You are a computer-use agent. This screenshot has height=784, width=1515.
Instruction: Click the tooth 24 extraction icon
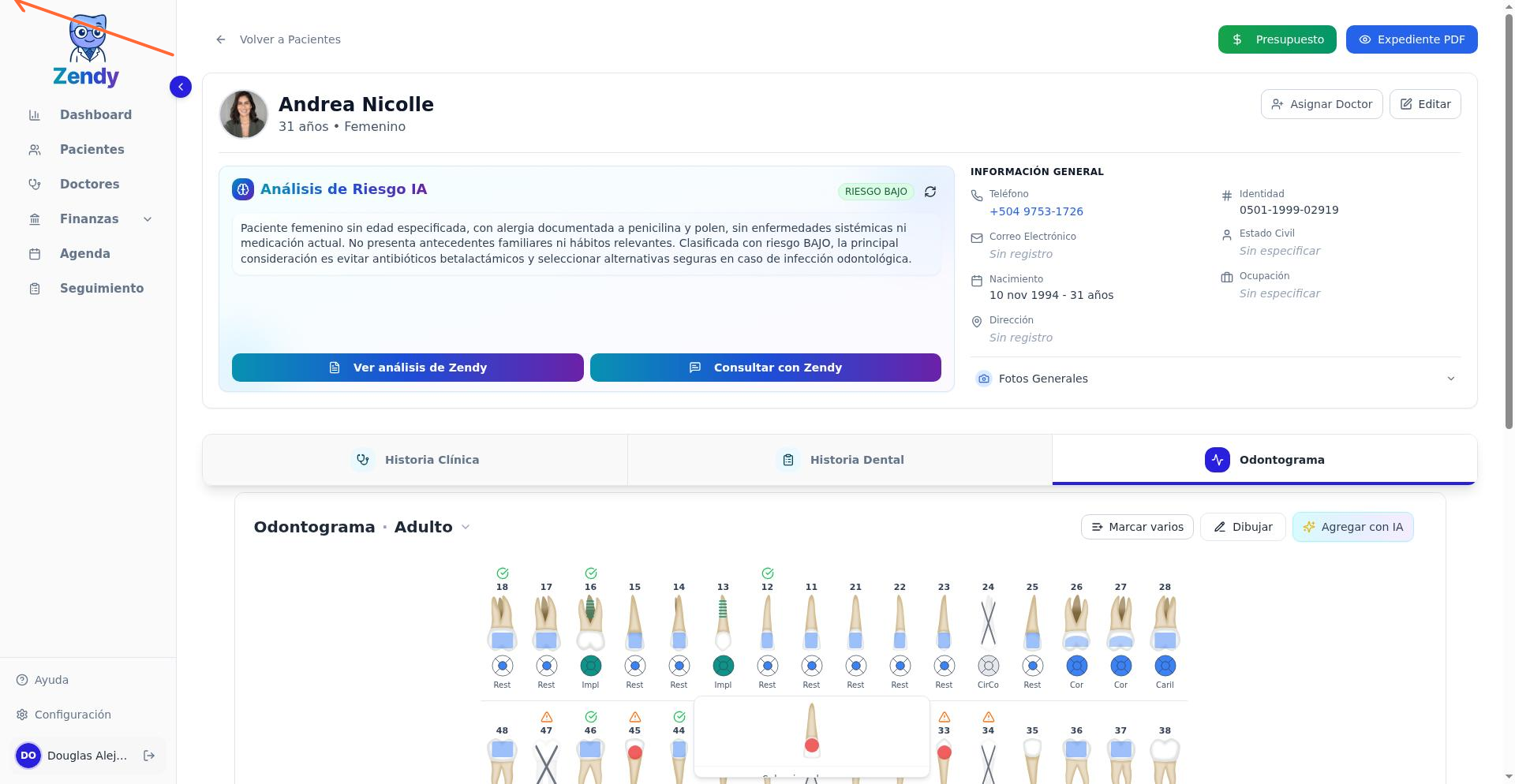tap(988, 622)
